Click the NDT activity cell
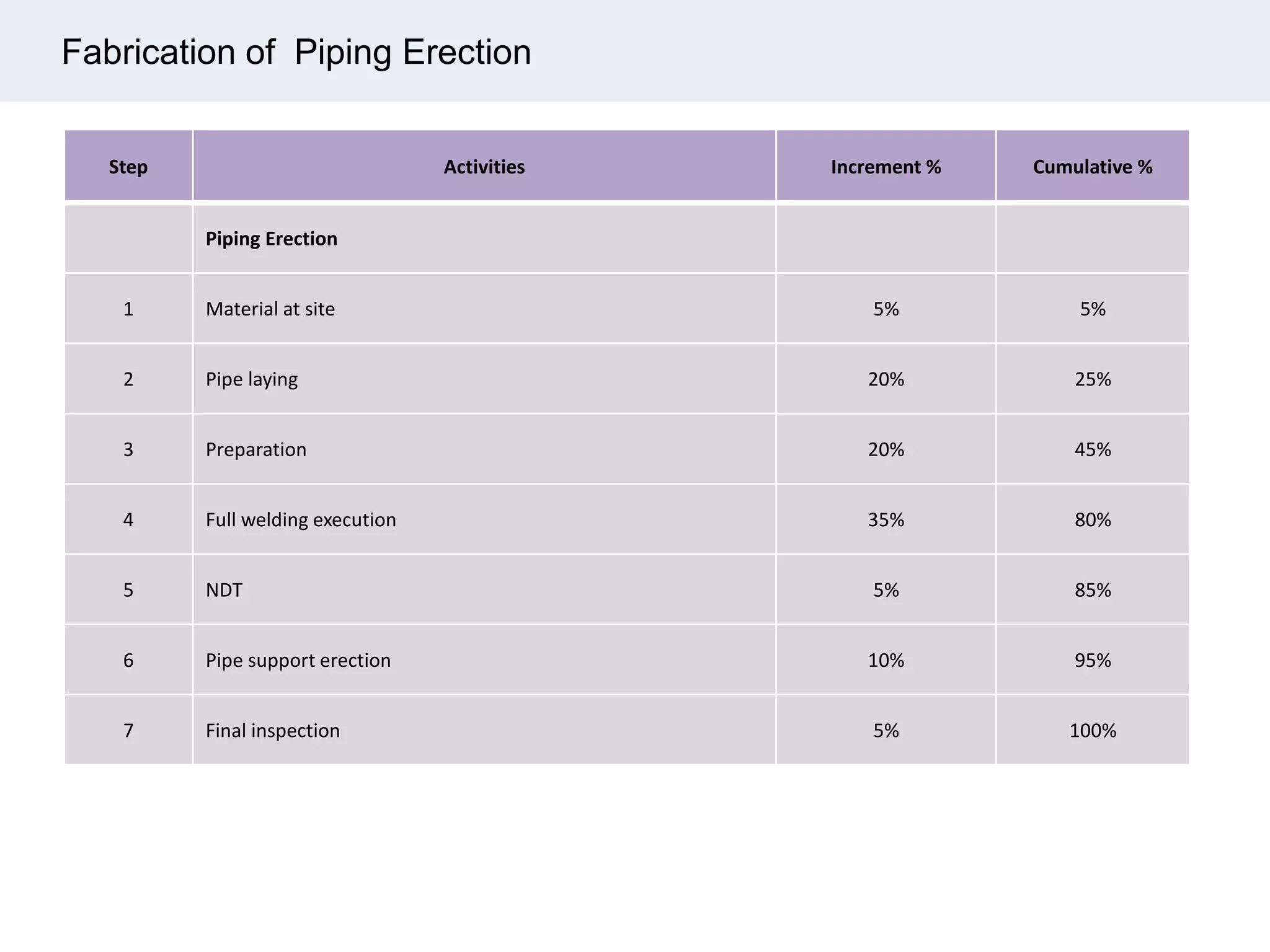This screenshot has width=1270, height=952. tap(224, 589)
